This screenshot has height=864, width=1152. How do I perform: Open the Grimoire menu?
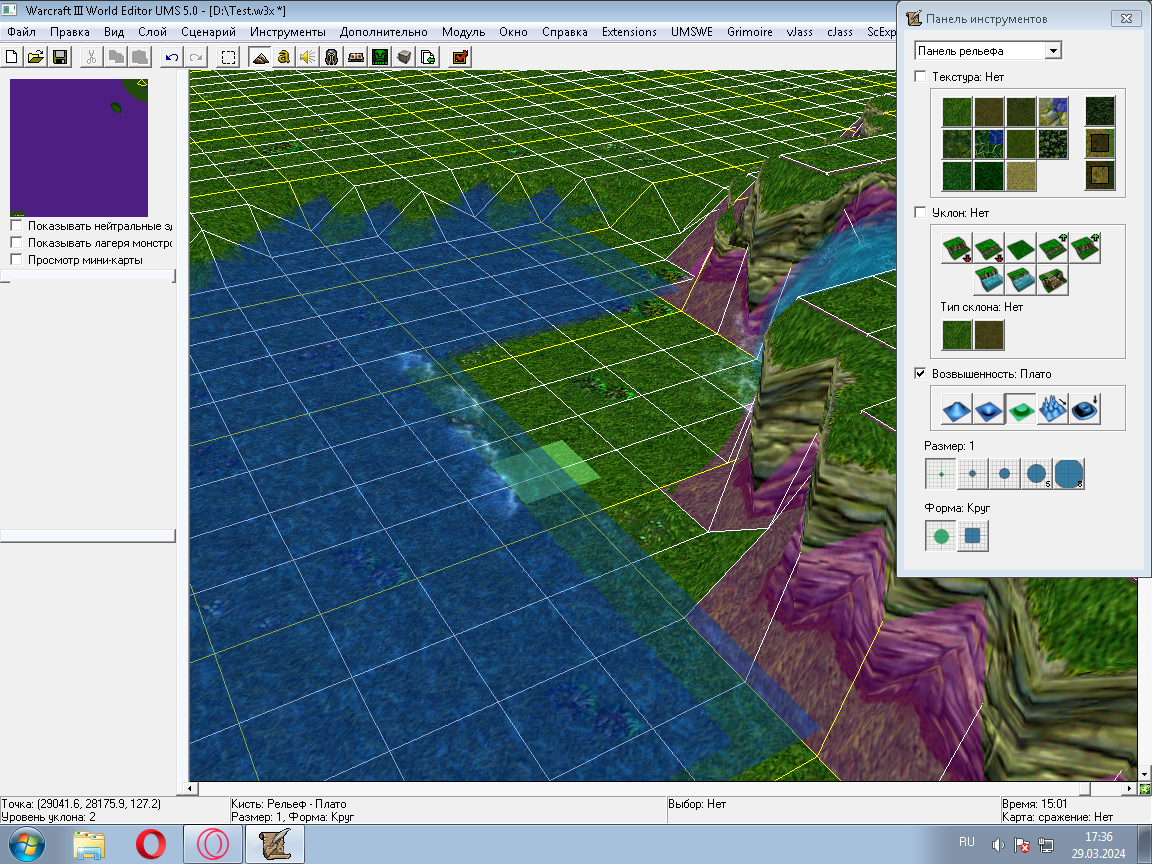click(749, 32)
